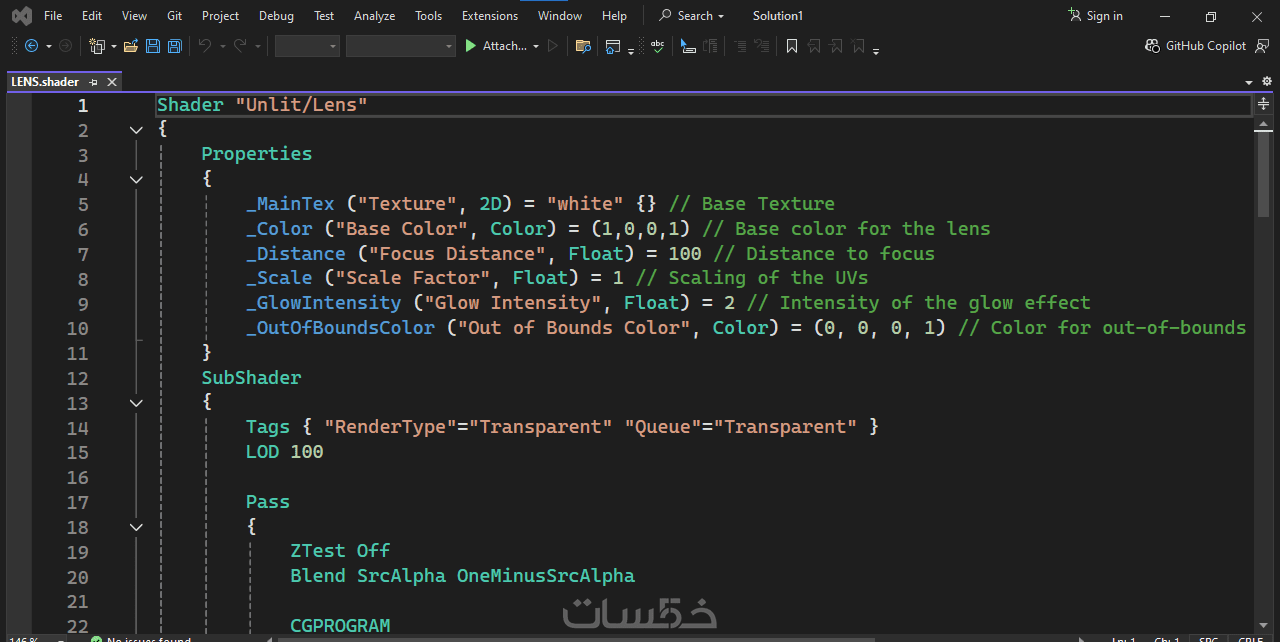The width and height of the screenshot is (1280, 642).
Task: Click the navigate forward arrow
Action: 65,46
